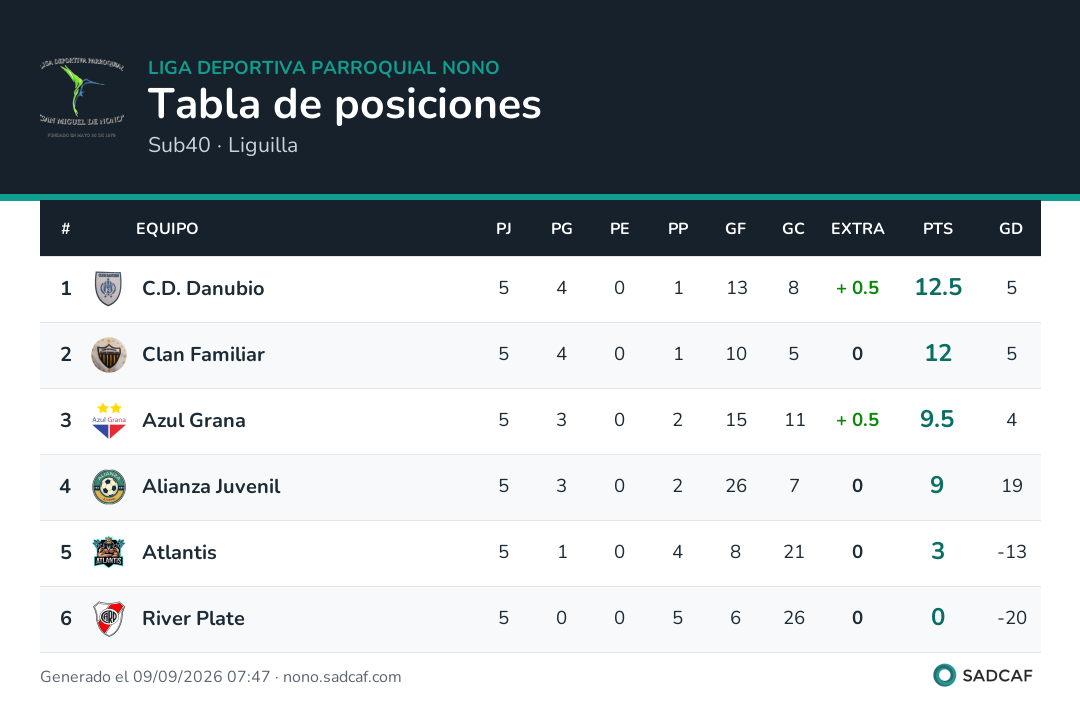Select the GF column header
The image size is (1080, 728).
[735, 229]
